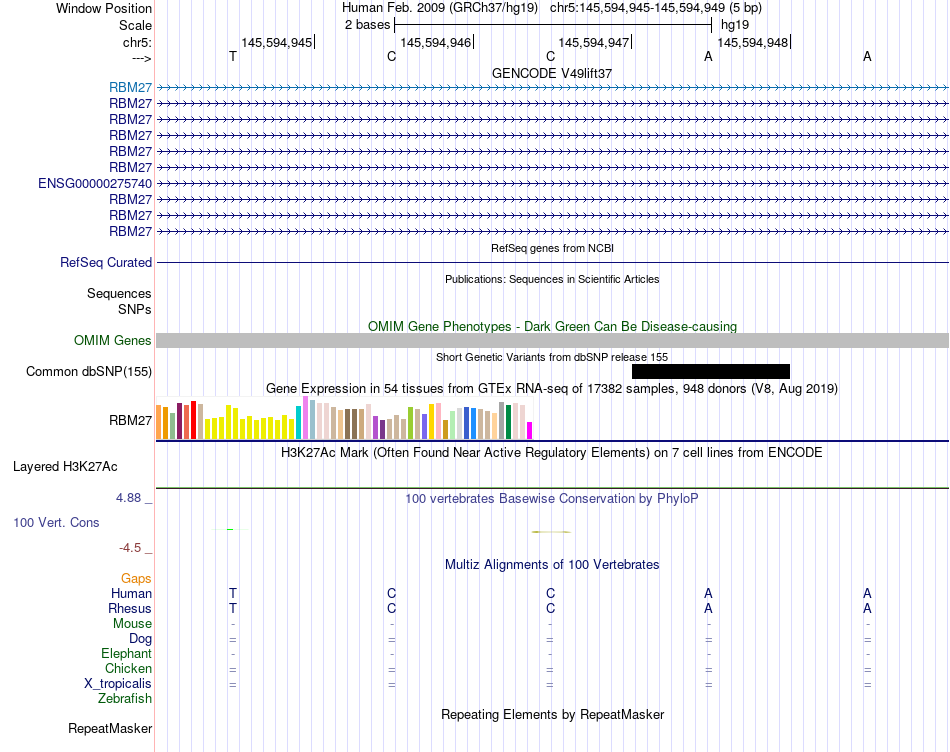
Task: Click base T in the Rhesus alignment row
Action: coord(233,608)
